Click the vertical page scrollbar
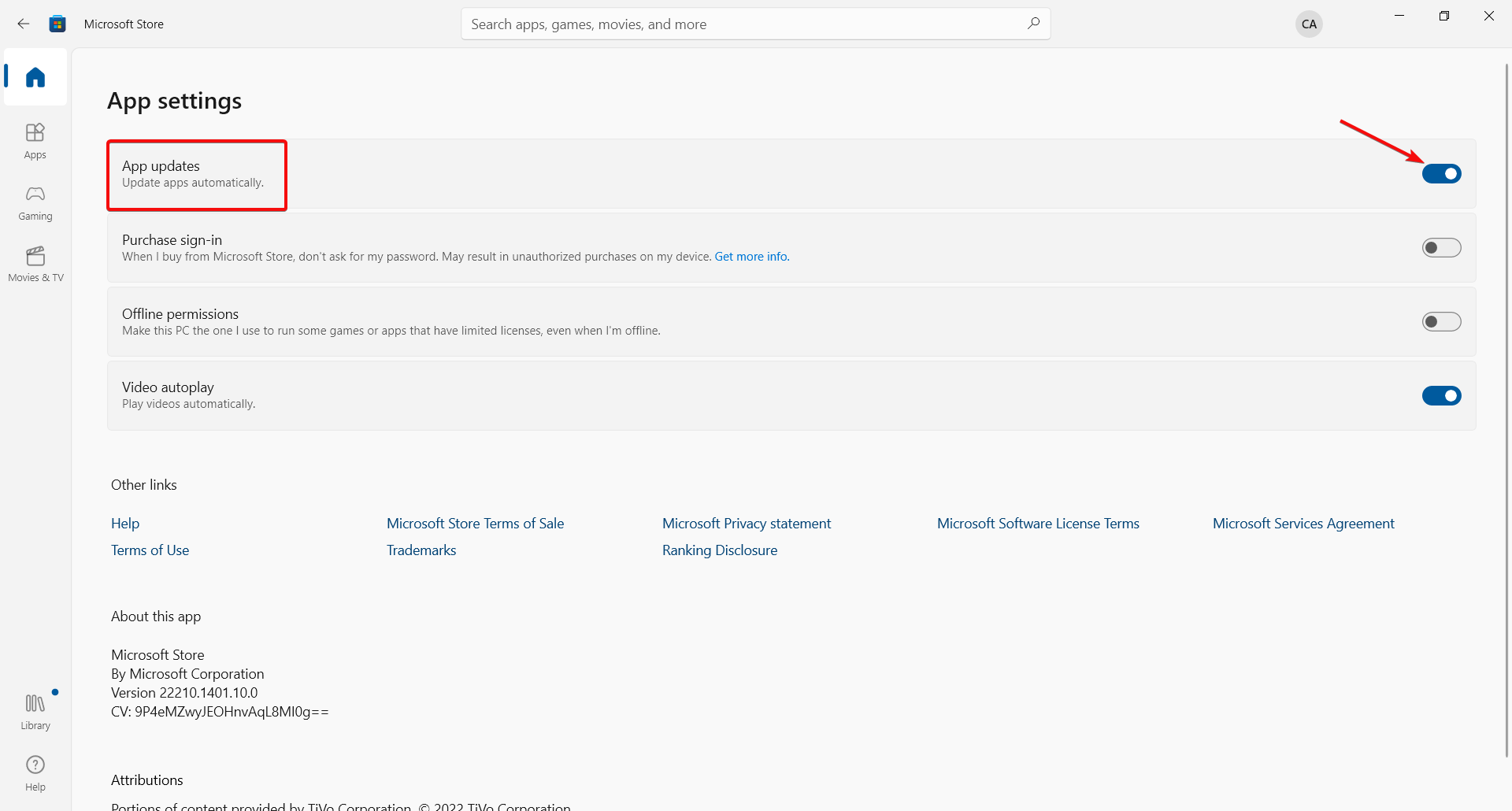The image size is (1512, 811). [x=1507, y=409]
